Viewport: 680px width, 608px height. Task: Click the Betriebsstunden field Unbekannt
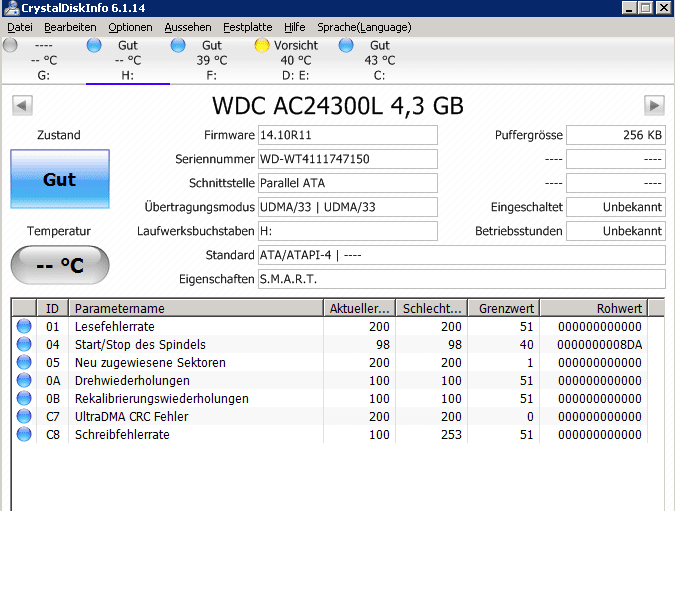[x=616, y=231]
